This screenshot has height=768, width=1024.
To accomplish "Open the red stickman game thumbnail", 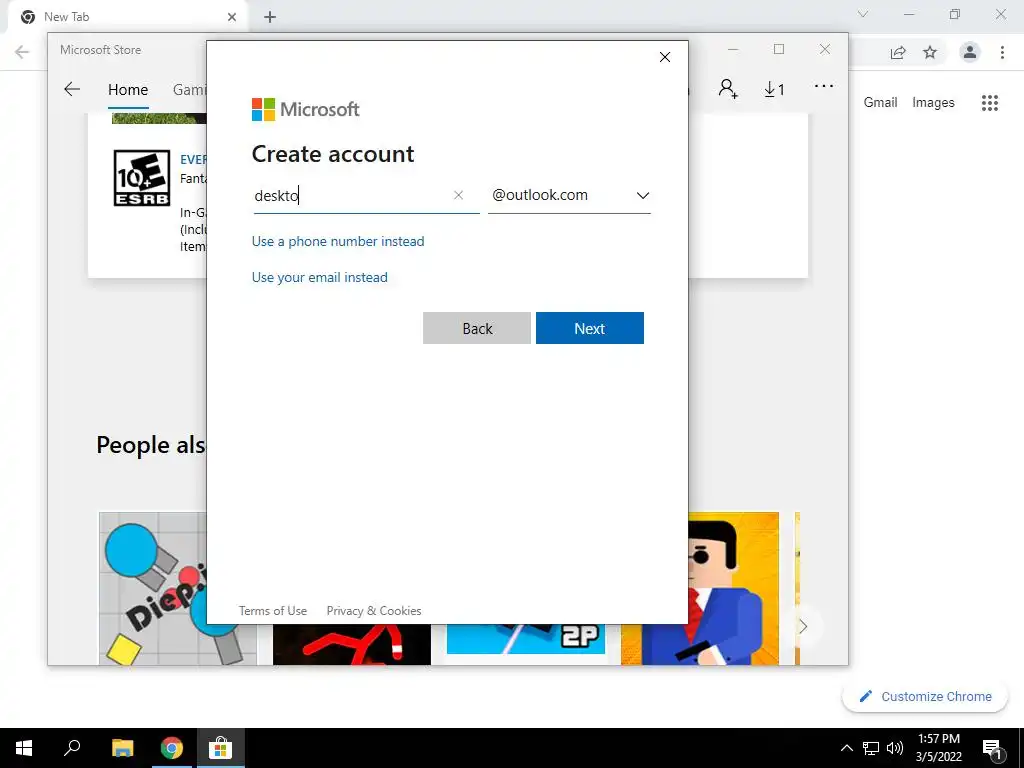I will (x=352, y=645).
